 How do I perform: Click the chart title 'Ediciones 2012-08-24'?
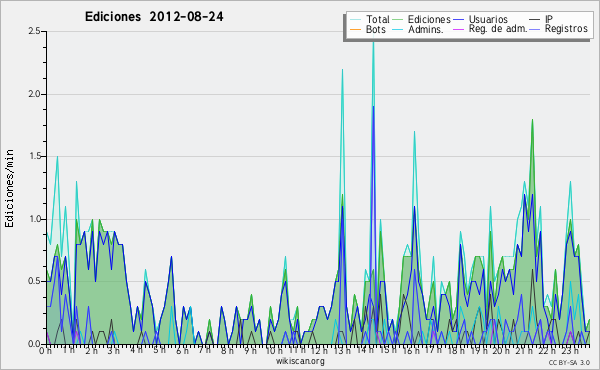(x=154, y=17)
